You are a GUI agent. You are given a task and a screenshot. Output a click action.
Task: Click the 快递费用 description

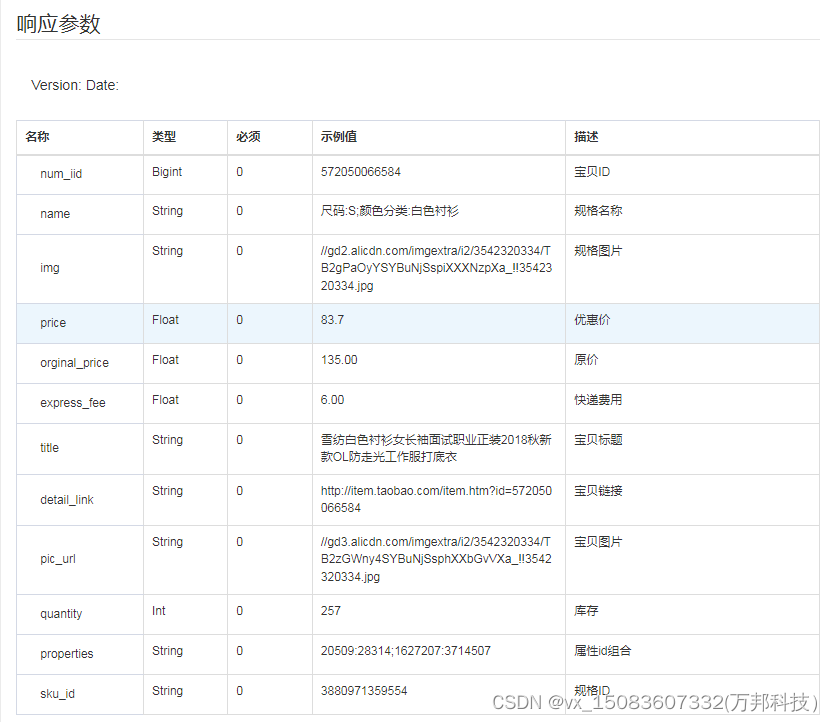point(598,400)
